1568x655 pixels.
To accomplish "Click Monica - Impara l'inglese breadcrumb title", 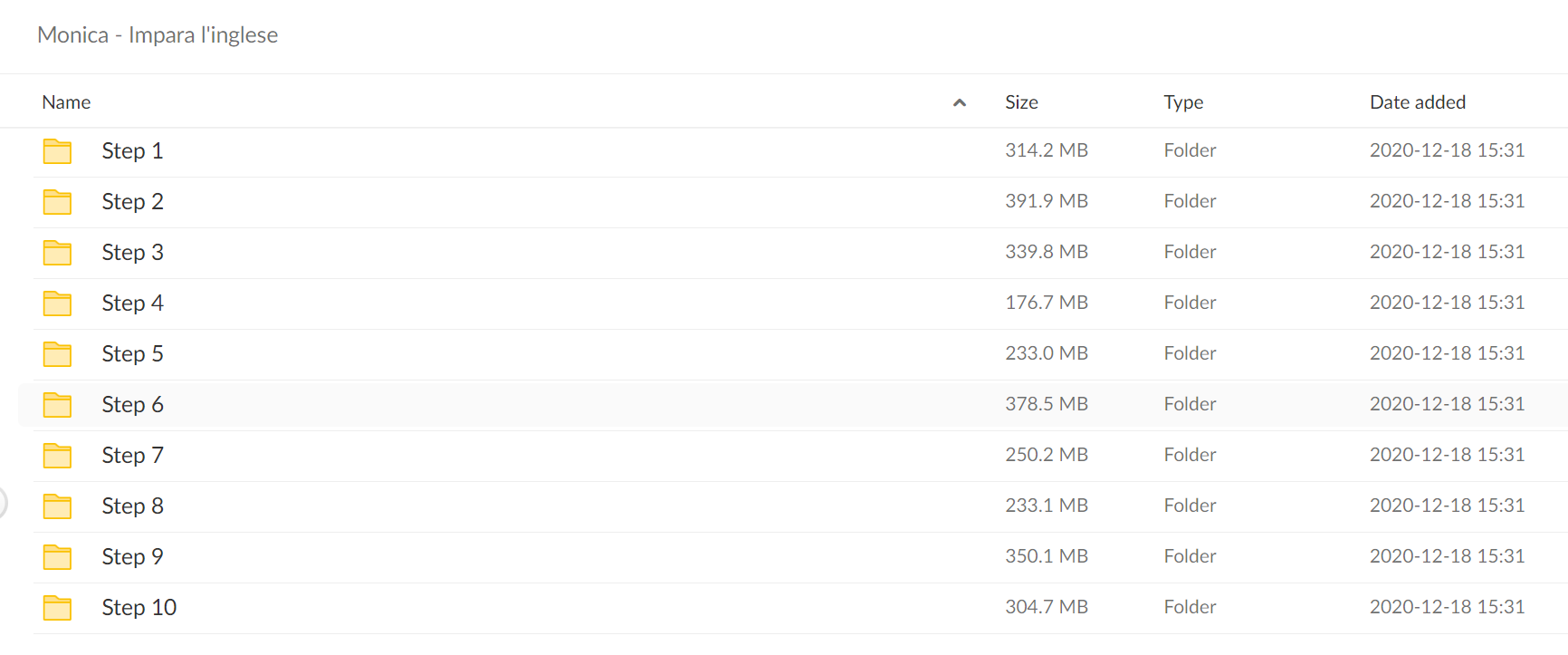I will 158,34.
